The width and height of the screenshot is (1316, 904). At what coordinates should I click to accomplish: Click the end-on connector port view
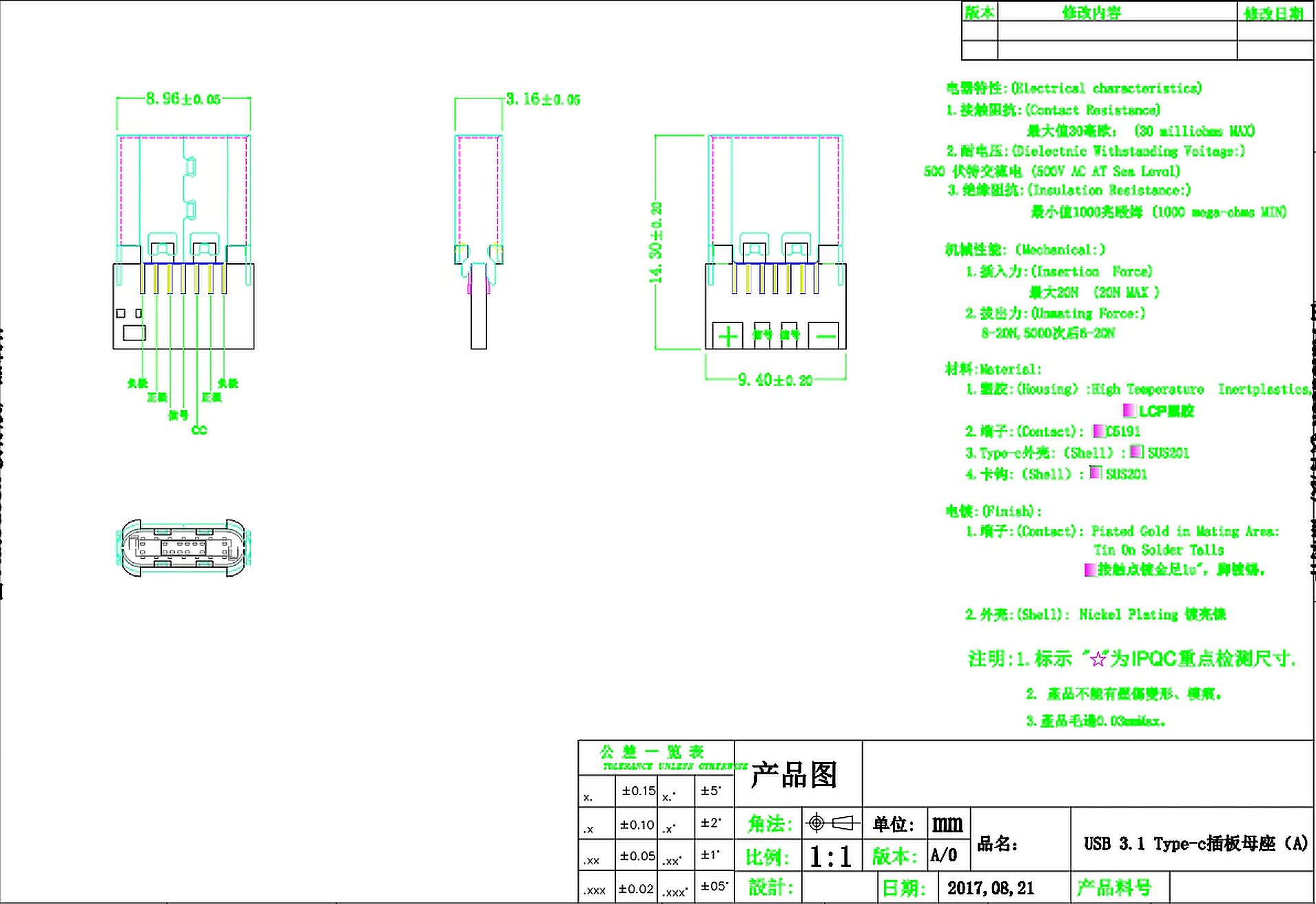tap(183, 548)
